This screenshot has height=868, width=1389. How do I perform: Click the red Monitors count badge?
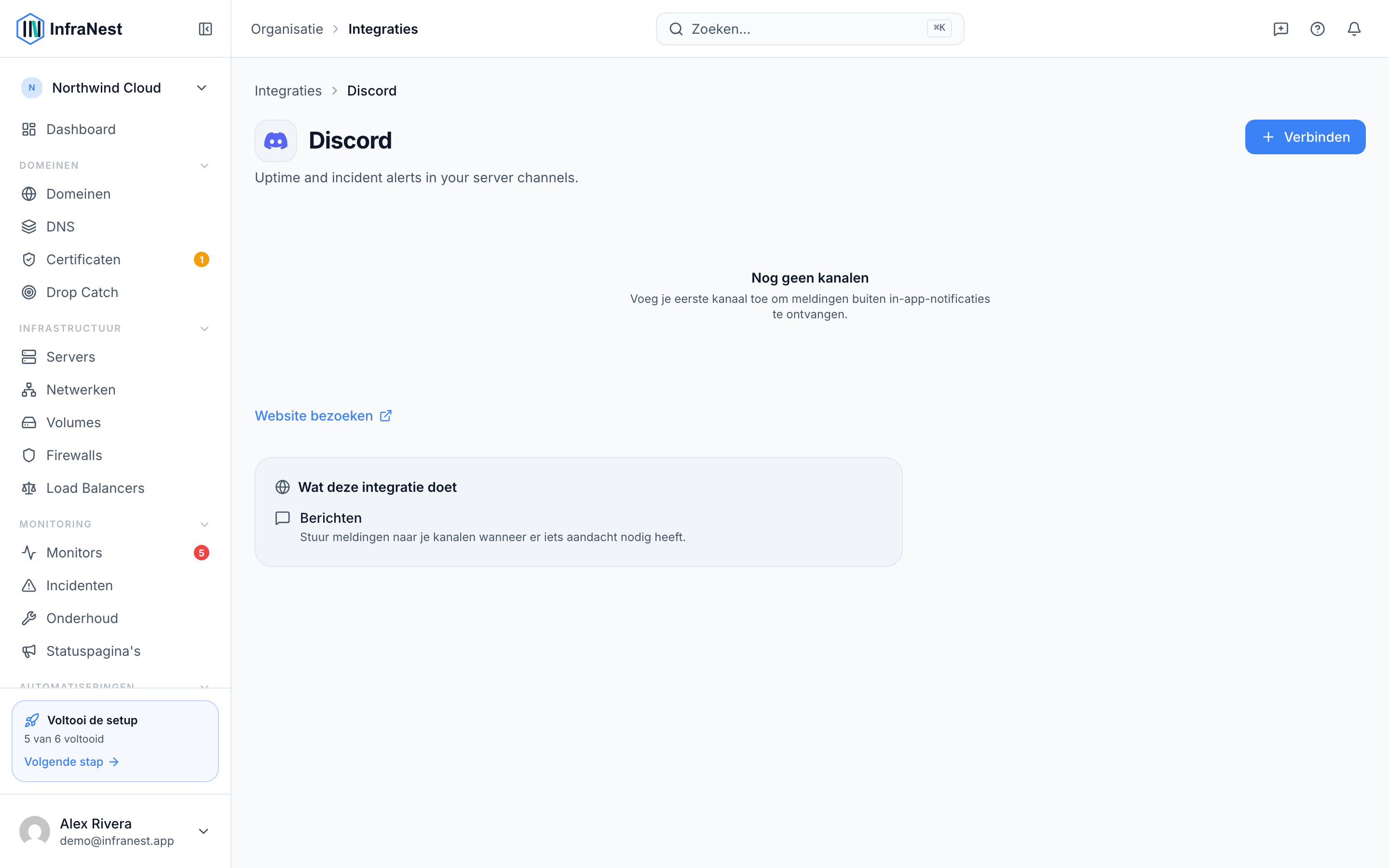click(x=202, y=553)
